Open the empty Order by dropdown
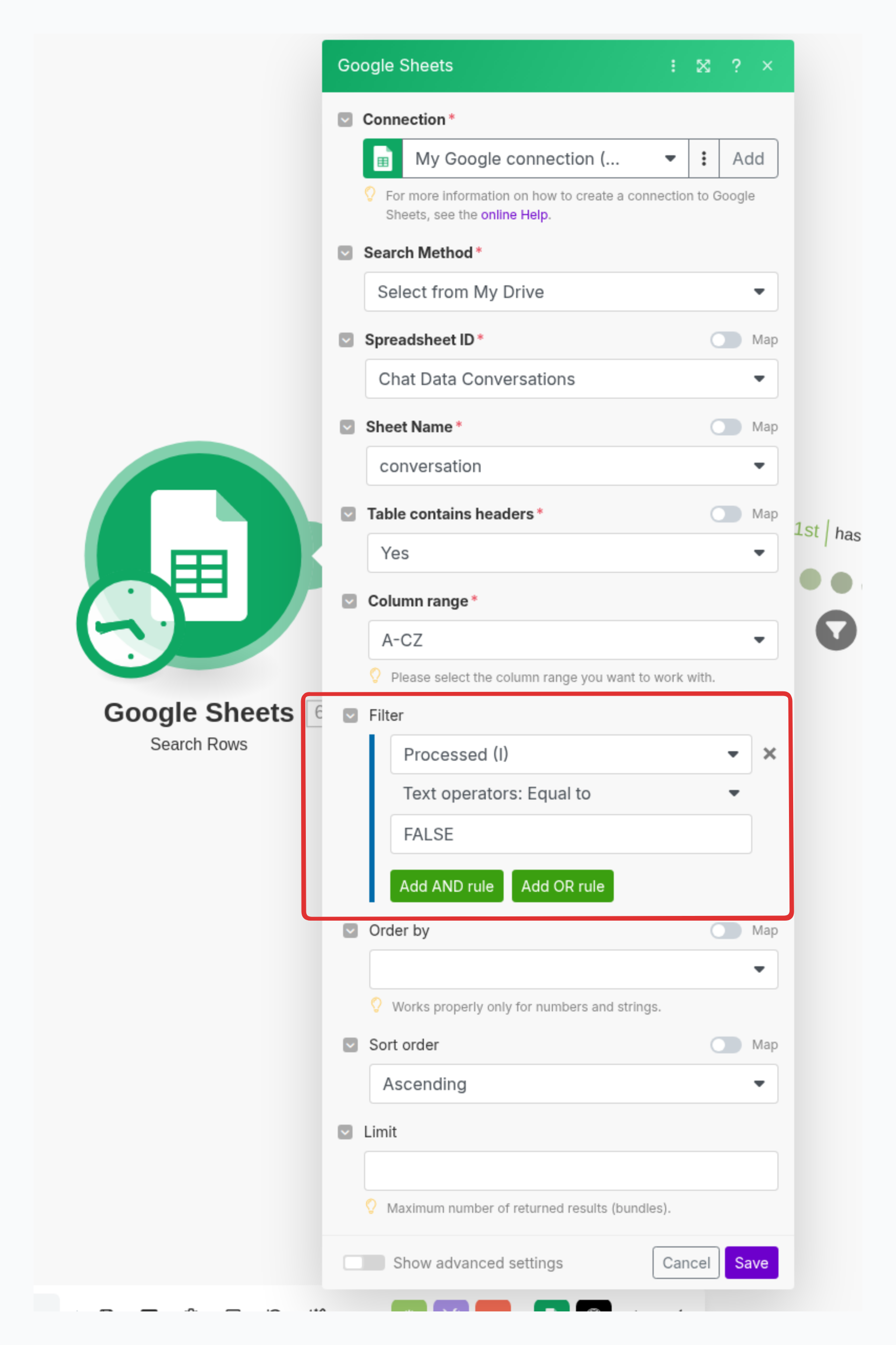Viewport: 896px width, 1345px height. (x=574, y=969)
